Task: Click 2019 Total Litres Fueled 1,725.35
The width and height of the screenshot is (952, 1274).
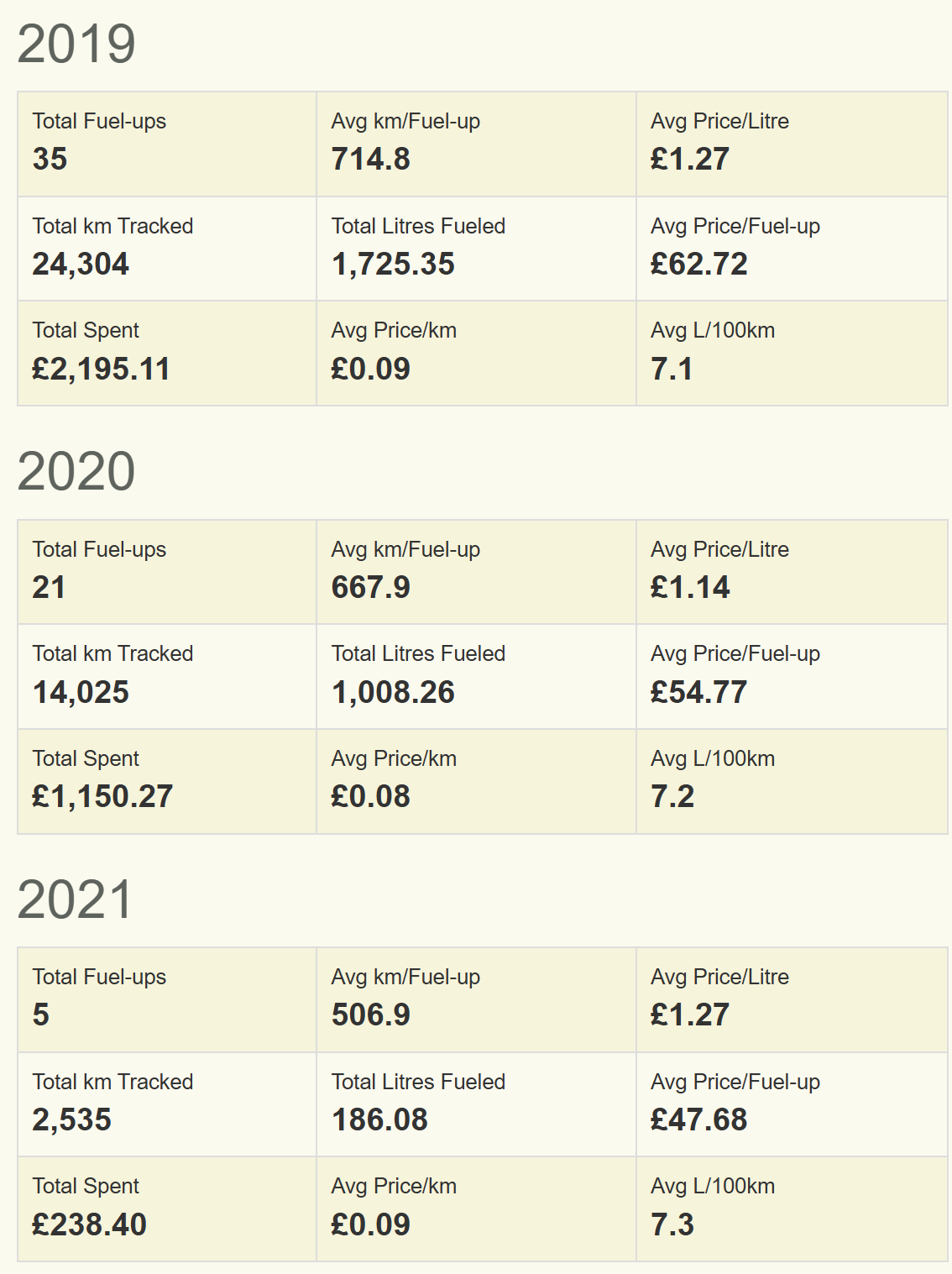Action: [x=393, y=264]
